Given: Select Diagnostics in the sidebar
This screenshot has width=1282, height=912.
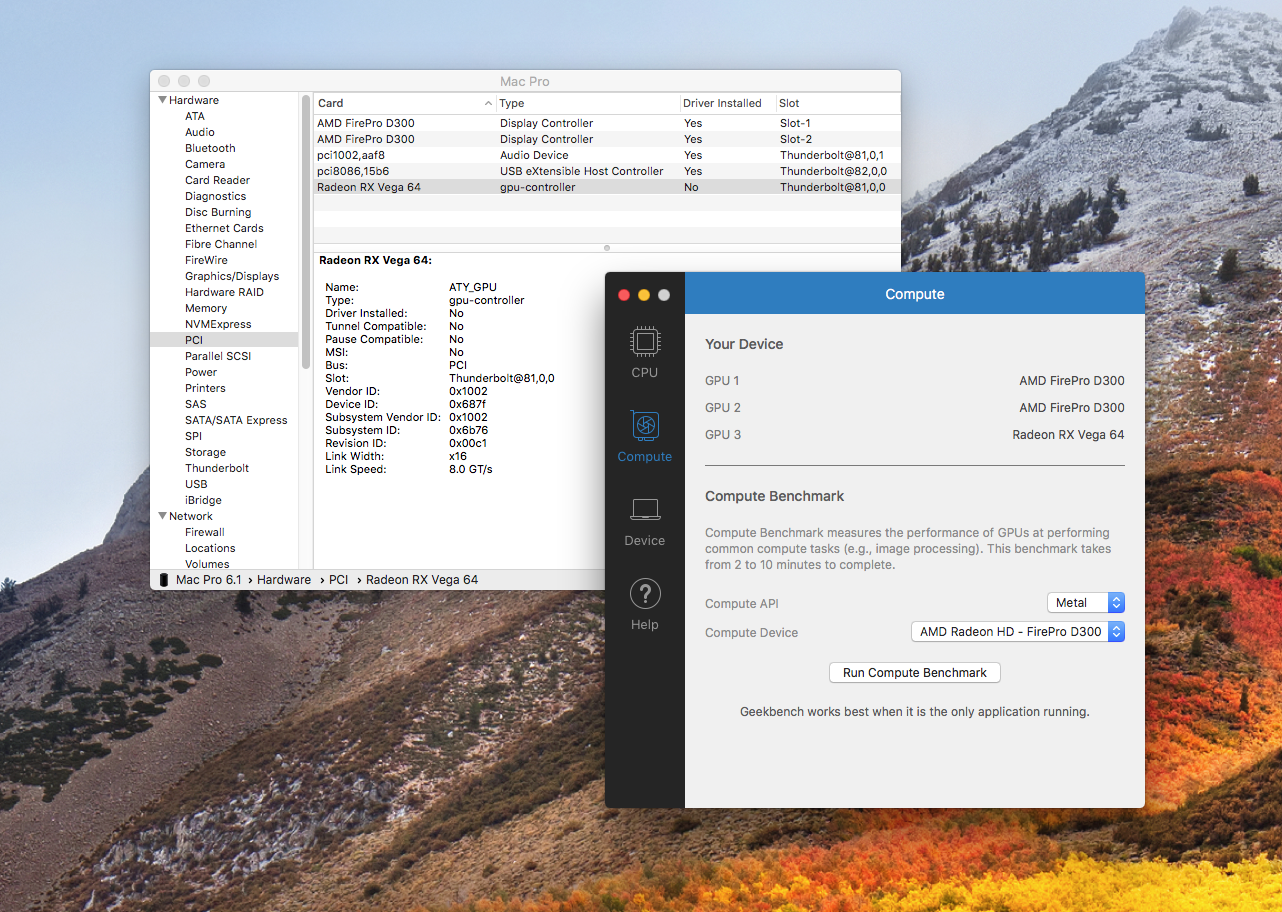Looking at the screenshot, I should coord(215,196).
